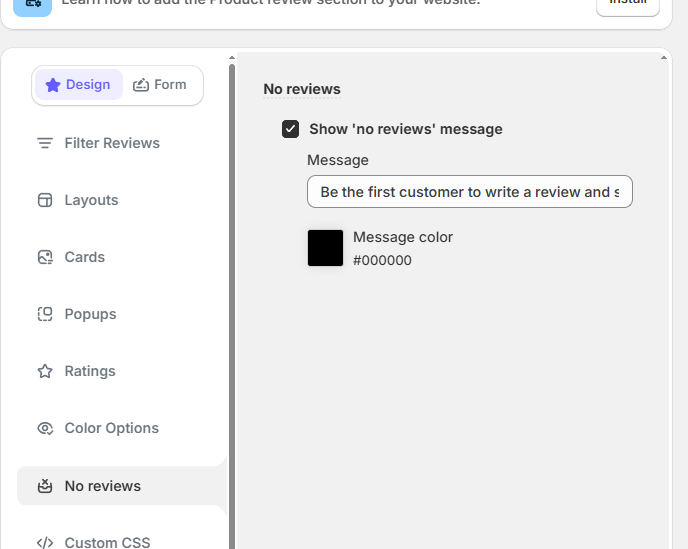Click the Filter Reviews icon

pos(45,143)
